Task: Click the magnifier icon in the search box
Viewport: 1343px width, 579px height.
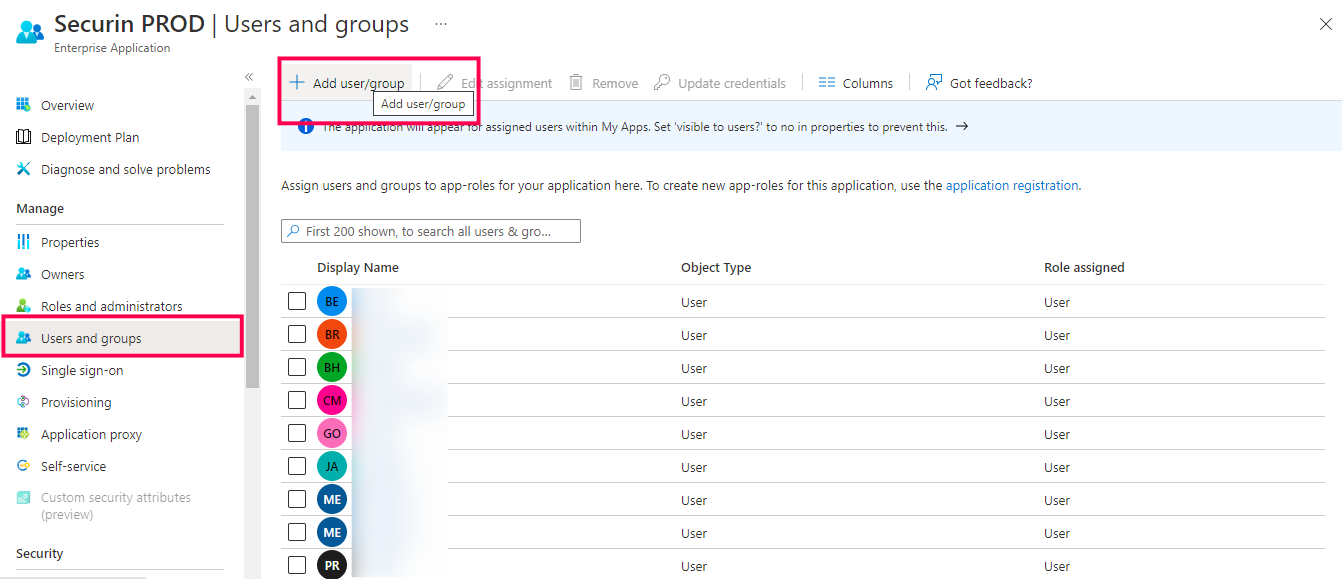Action: click(x=293, y=231)
